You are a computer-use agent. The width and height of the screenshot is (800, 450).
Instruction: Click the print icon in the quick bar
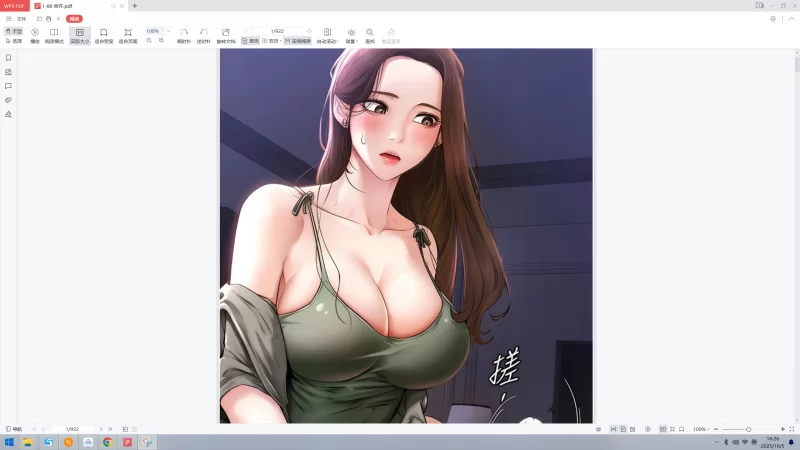pyautogui.click(x=48, y=19)
